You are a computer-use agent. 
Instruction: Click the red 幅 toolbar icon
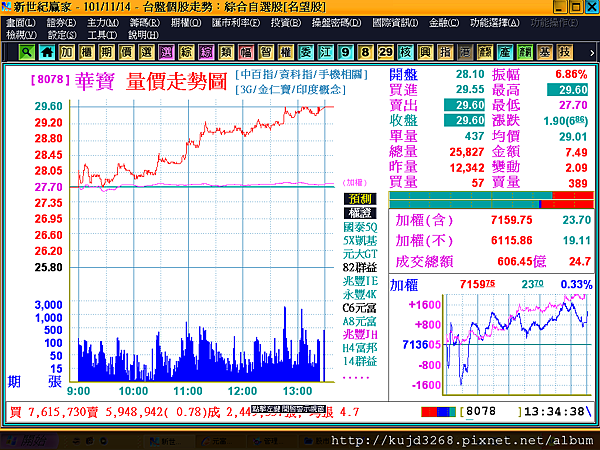(246, 52)
